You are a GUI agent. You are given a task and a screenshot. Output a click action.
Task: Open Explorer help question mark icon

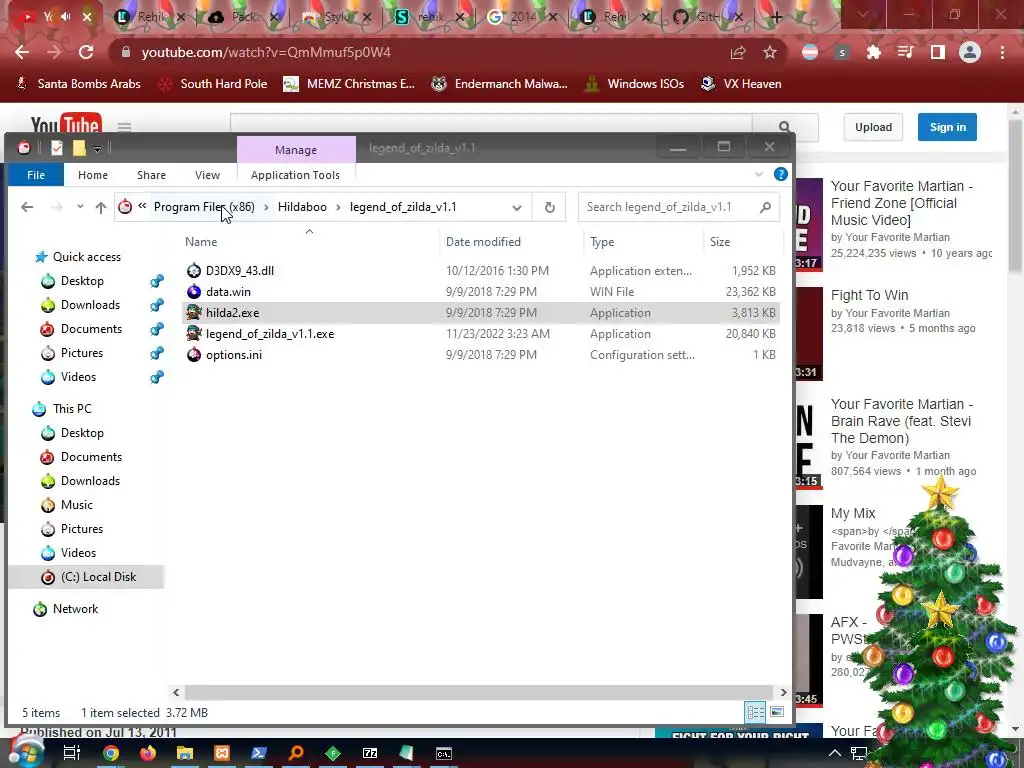[780, 174]
